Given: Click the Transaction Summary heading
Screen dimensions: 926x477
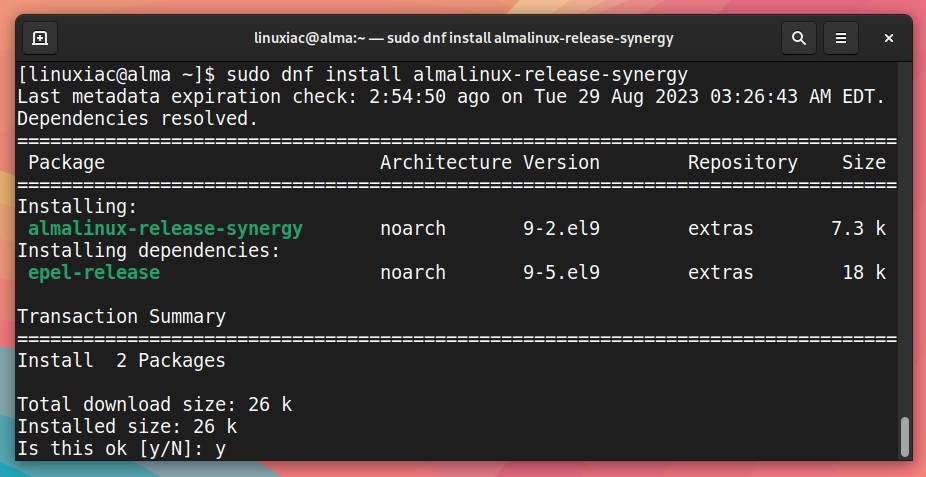Looking at the screenshot, I should (x=121, y=316).
